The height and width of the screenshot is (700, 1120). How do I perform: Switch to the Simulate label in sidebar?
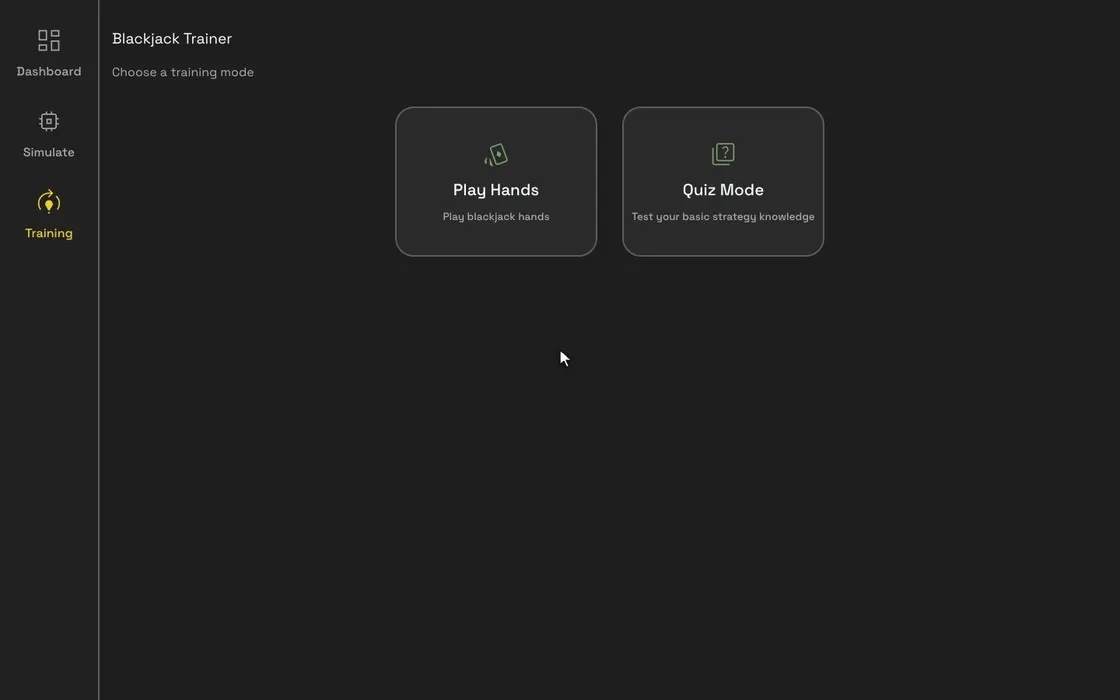pos(49,152)
